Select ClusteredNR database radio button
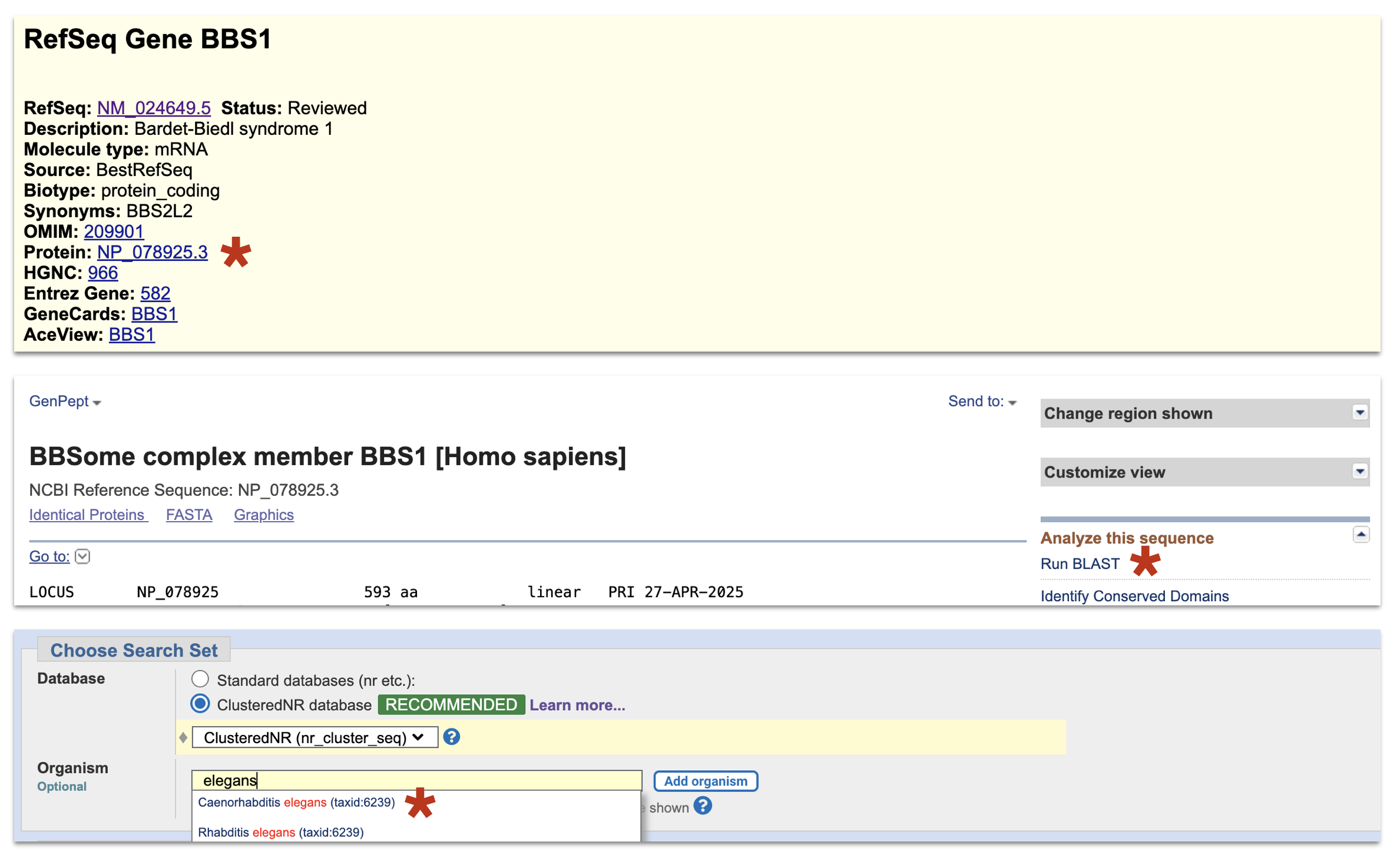The width and height of the screenshot is (1397, 868). tap(200, 704)
